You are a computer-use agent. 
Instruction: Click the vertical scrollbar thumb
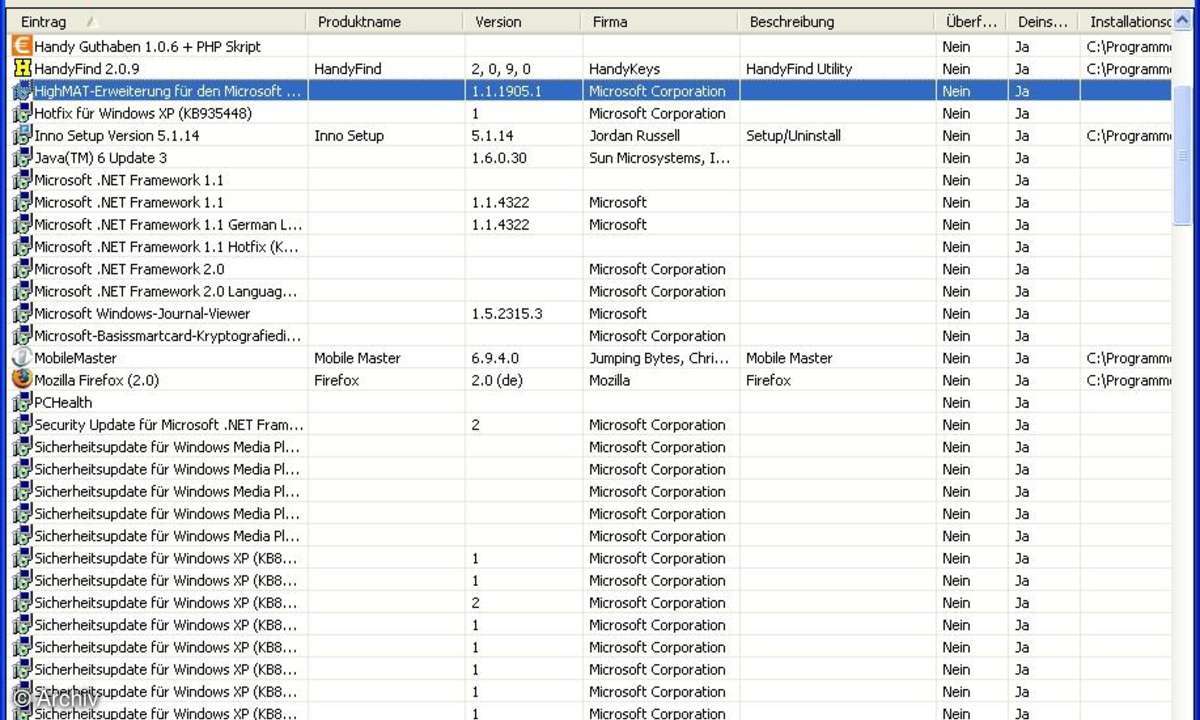[1182, 158]
